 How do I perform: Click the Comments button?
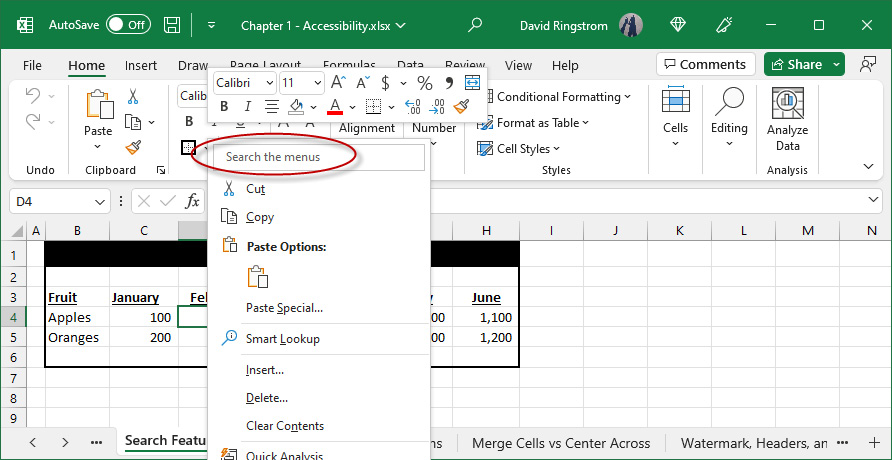(x=705, y=64)
